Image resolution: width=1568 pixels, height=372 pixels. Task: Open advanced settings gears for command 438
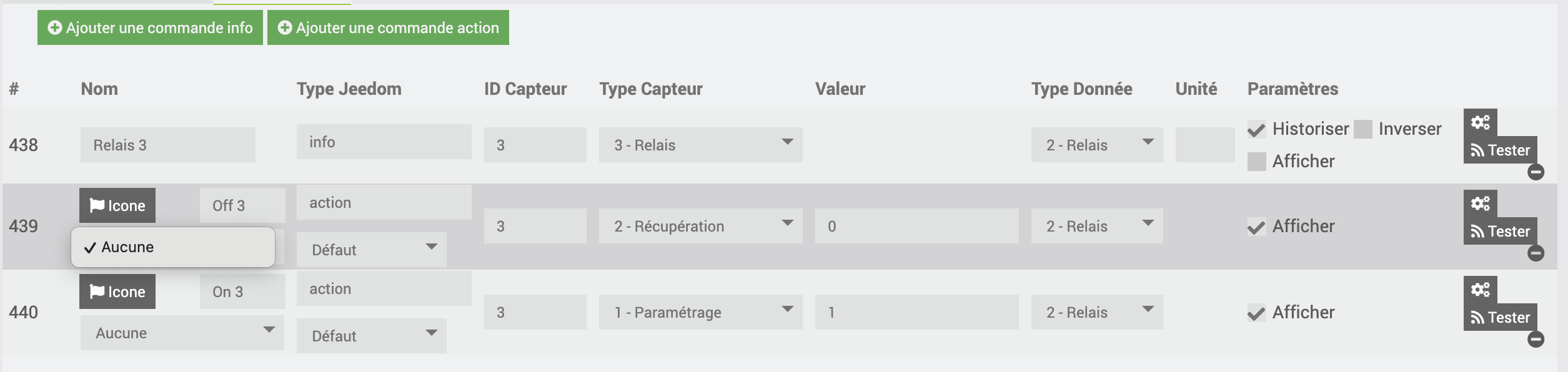point(1480,122)
